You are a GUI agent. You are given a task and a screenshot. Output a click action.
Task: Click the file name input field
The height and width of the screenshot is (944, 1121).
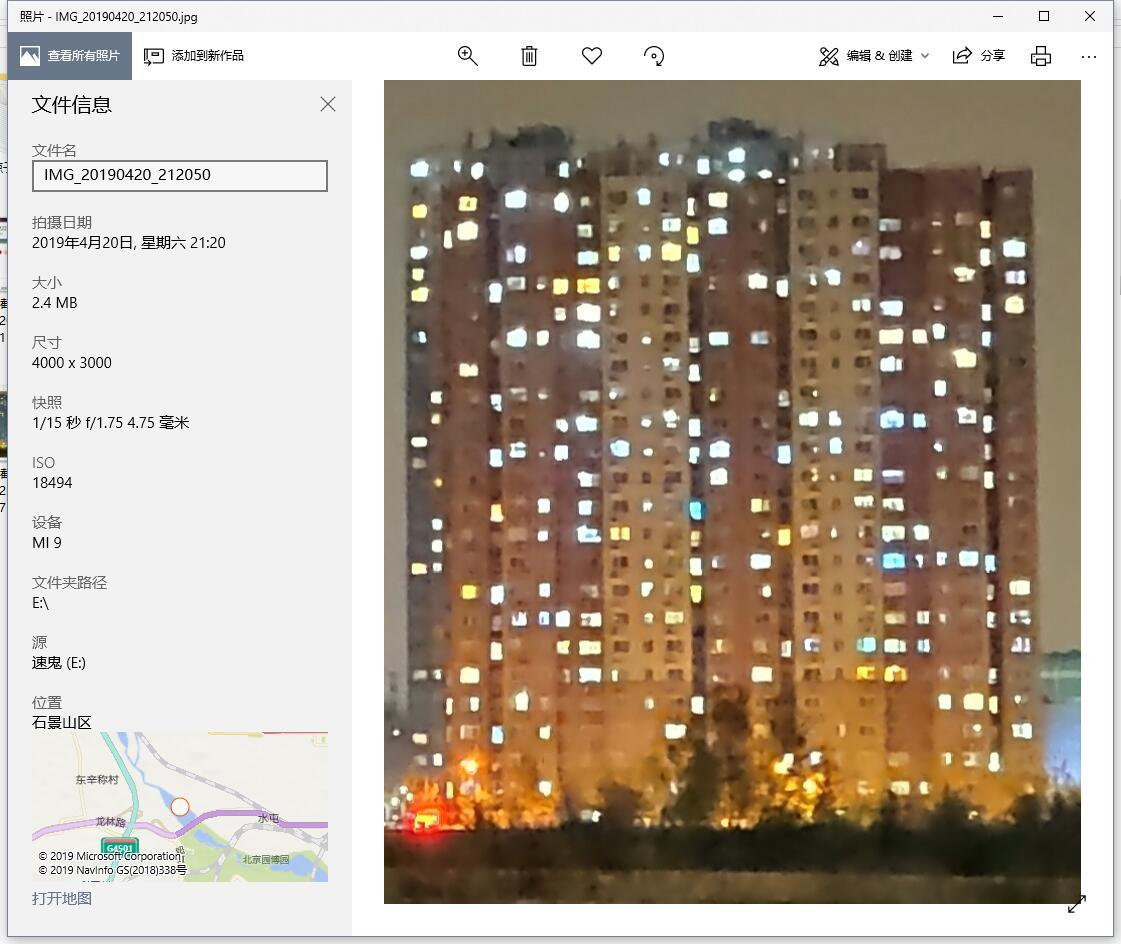click(x=180, y=175)
